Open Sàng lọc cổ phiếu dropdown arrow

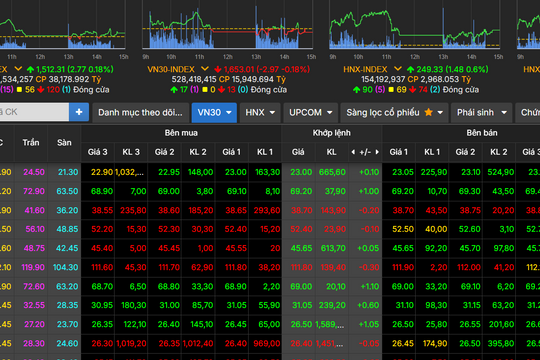440,113
